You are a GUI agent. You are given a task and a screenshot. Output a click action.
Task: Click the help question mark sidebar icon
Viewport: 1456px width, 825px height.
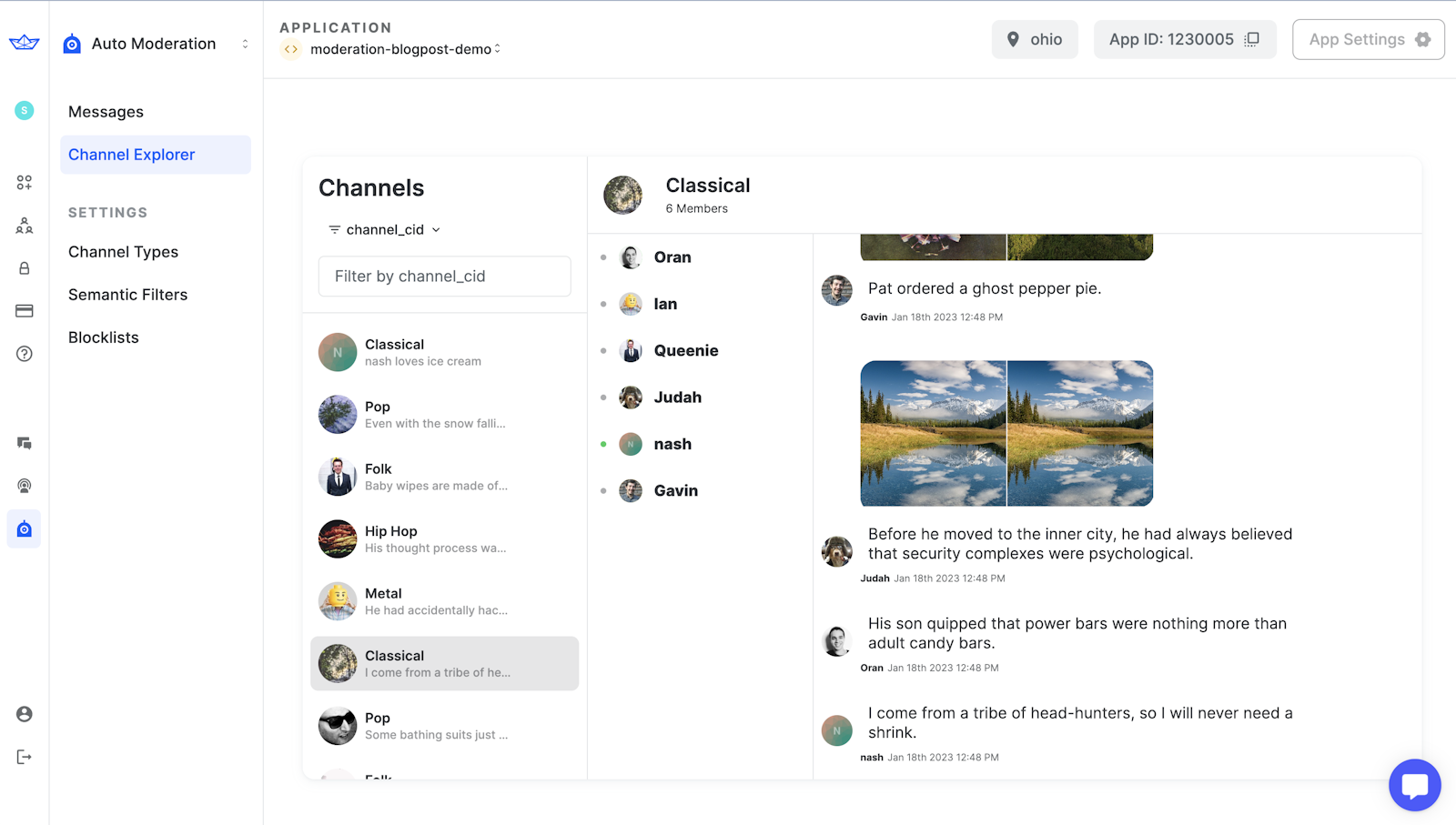point(25,354)
